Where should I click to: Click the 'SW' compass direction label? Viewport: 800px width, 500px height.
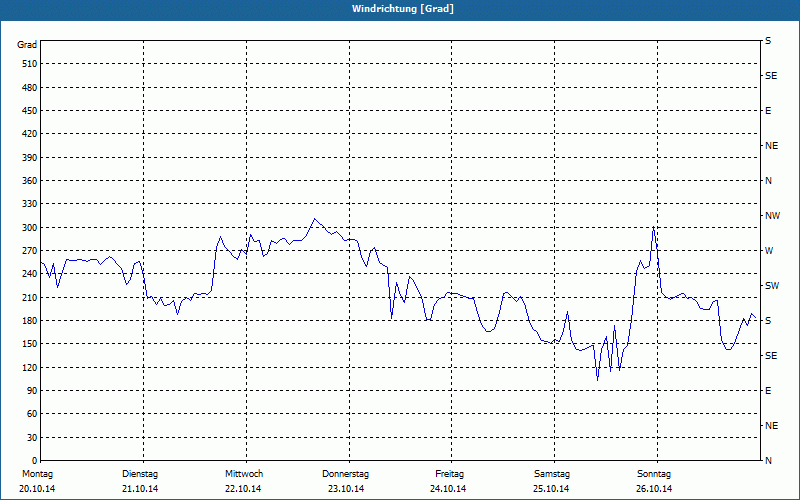(x=772, y=286)
